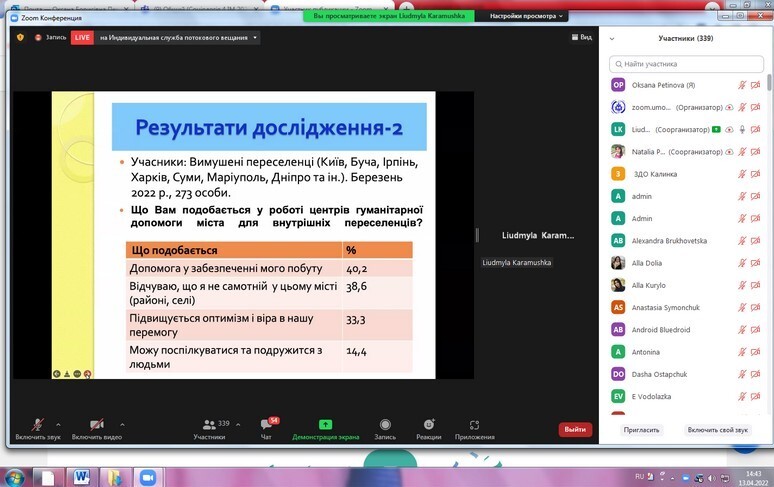This screenshot has height=487, width=774.
Task: Open the Zoom icon in the taskbar
Action: (x=147, y=477)
